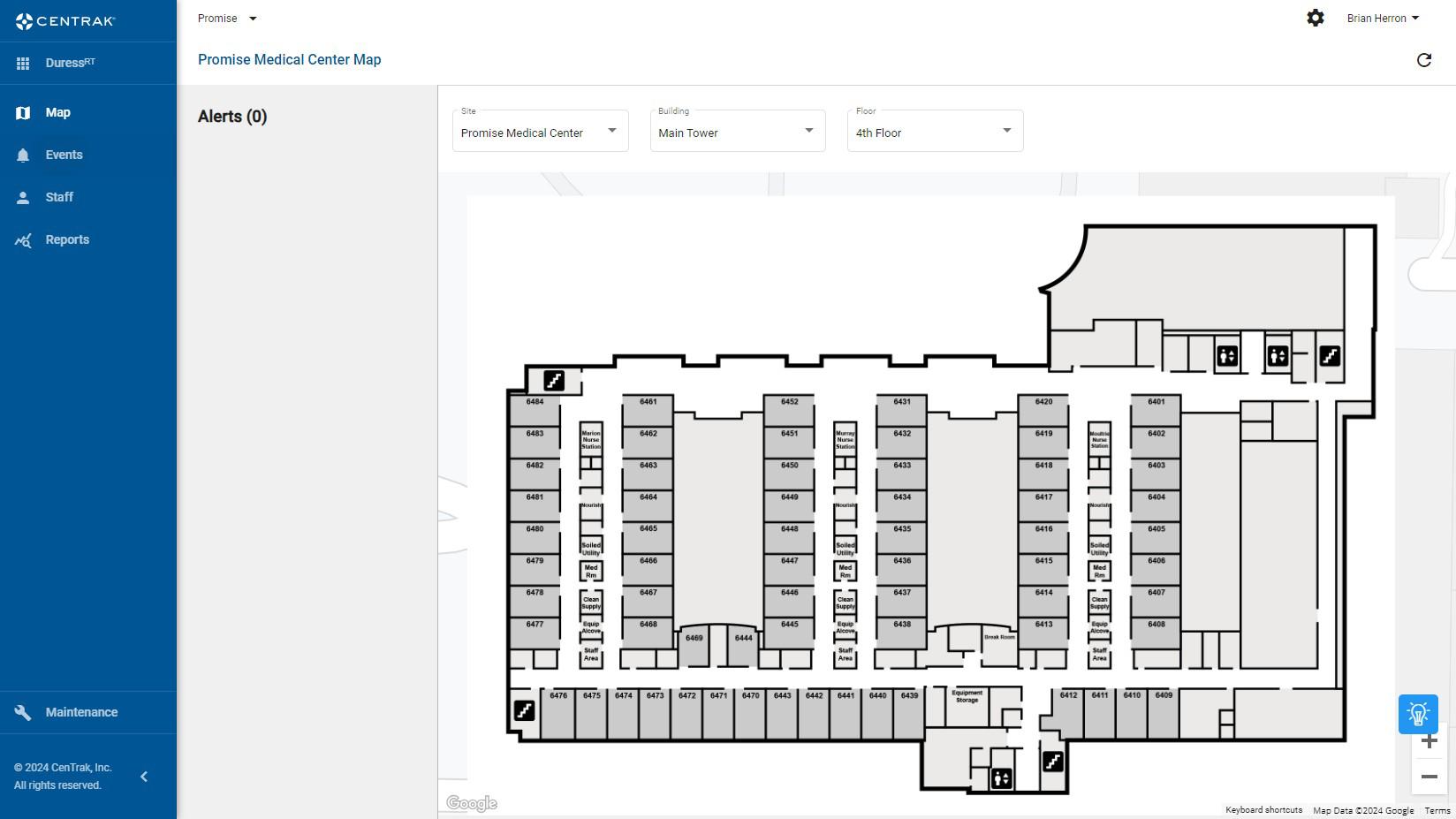
Task: Click the right elevator icon beside top-right stairs
Action: pos(1278,356)
